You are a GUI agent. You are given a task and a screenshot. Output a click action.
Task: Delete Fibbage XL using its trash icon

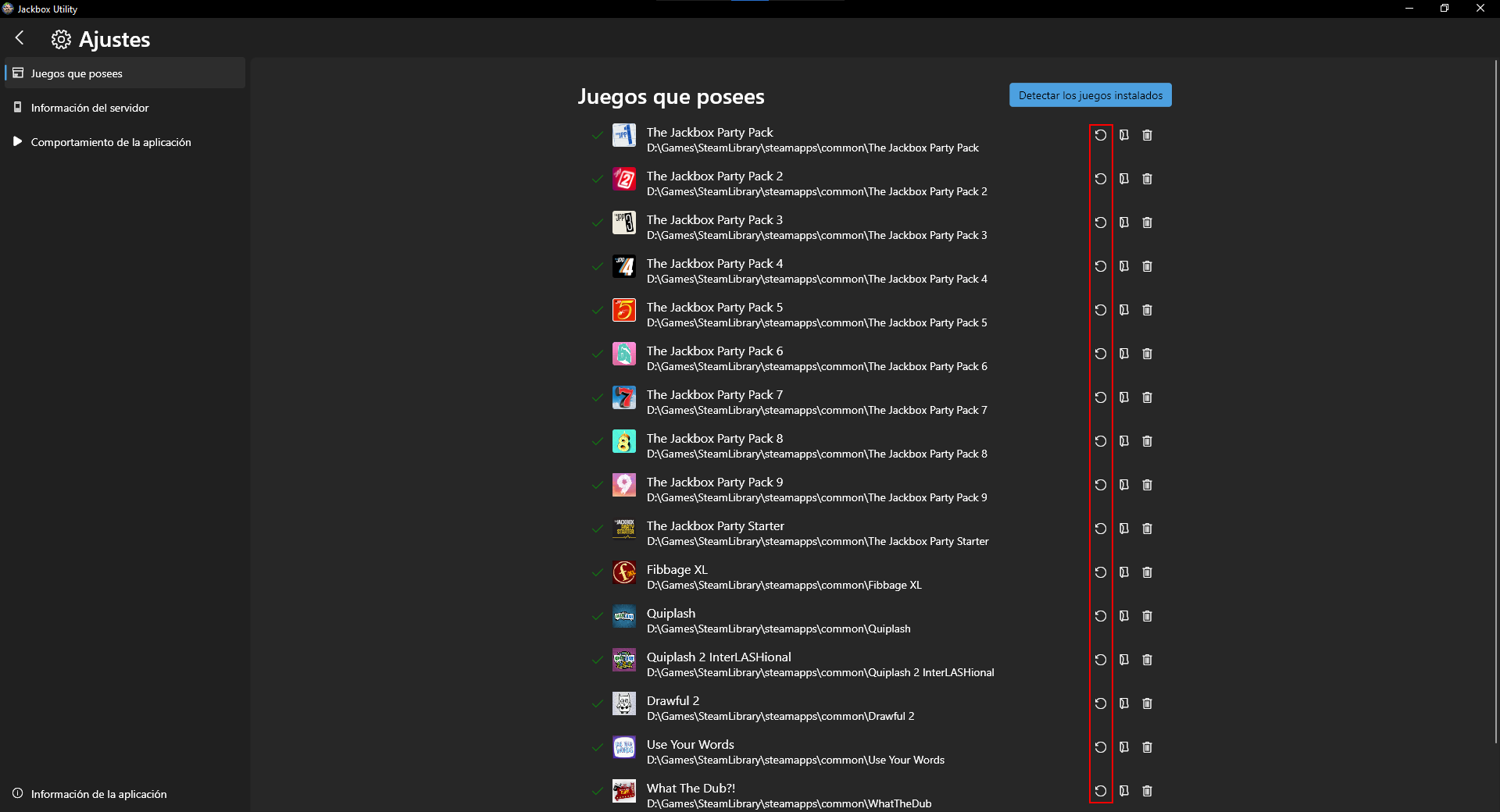1147,572
